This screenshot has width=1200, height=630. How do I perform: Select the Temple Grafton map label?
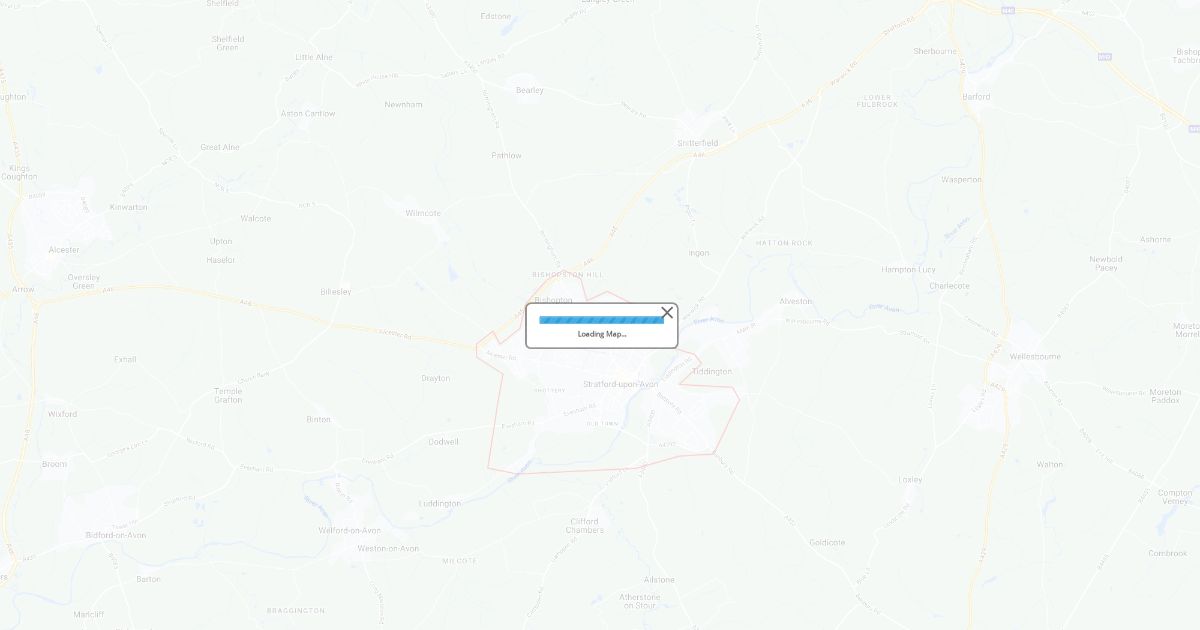[228, 395]
